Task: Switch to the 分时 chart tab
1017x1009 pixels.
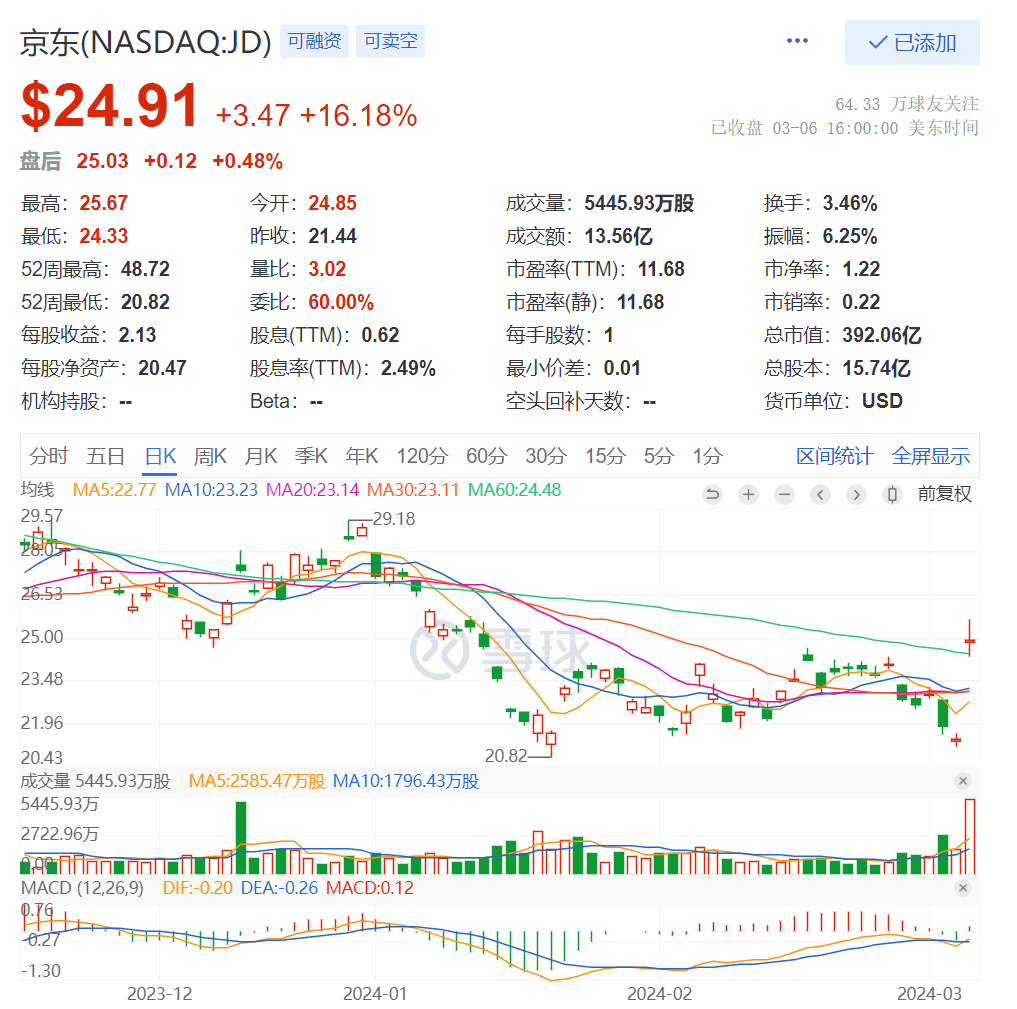Action: pyautogui.click(x=49, y=456)
